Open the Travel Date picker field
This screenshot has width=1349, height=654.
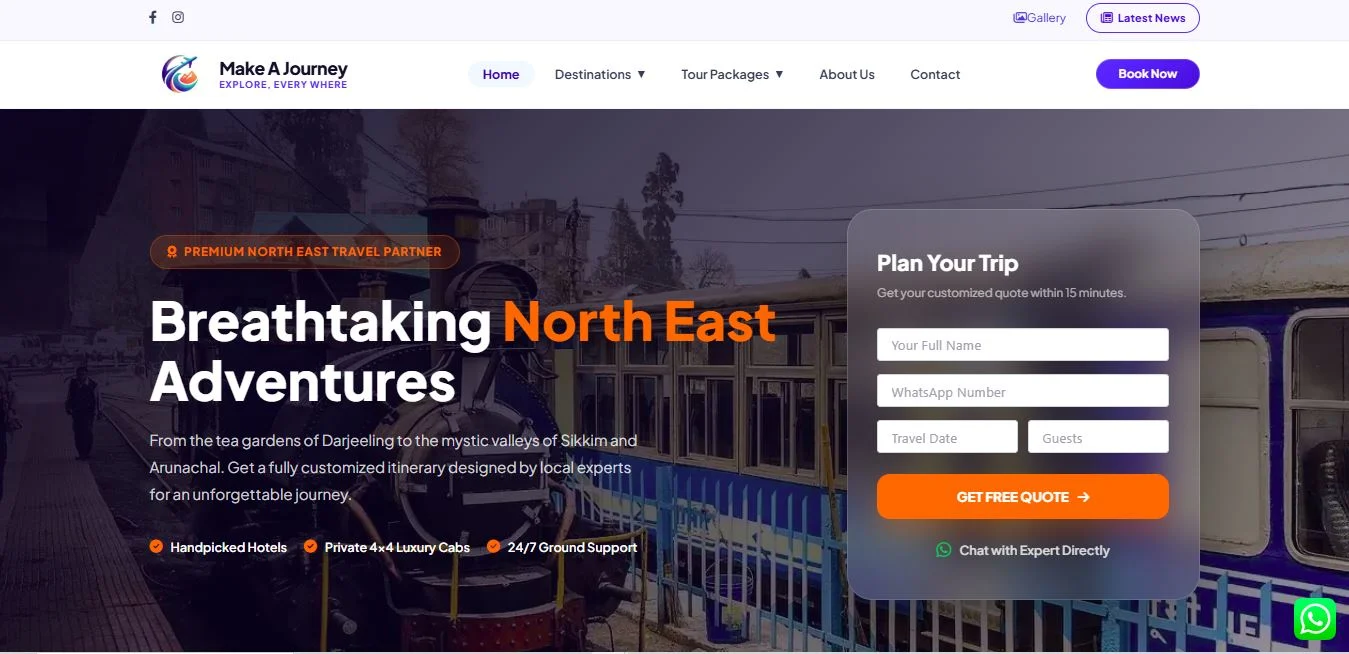click(x=947, y=437)
